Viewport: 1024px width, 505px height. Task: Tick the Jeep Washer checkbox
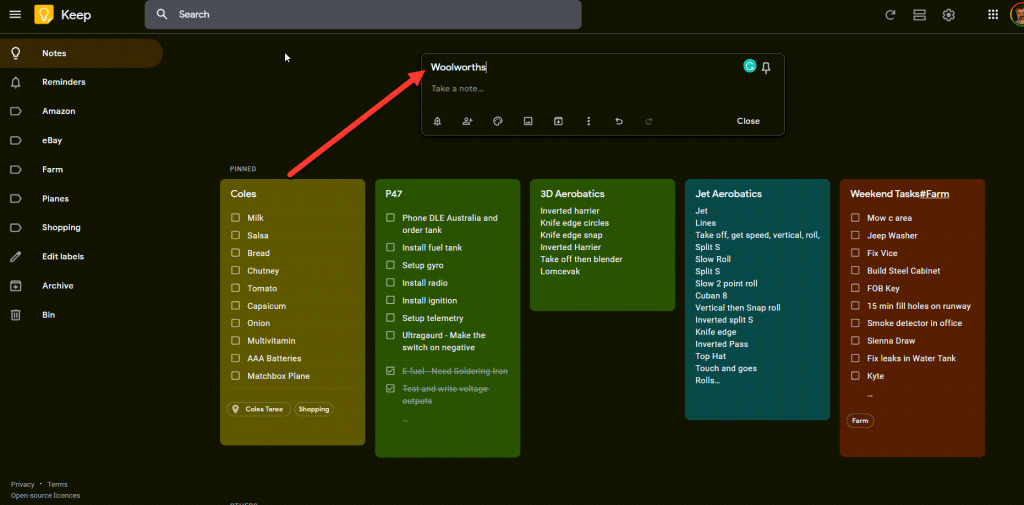tap(855, 235)
